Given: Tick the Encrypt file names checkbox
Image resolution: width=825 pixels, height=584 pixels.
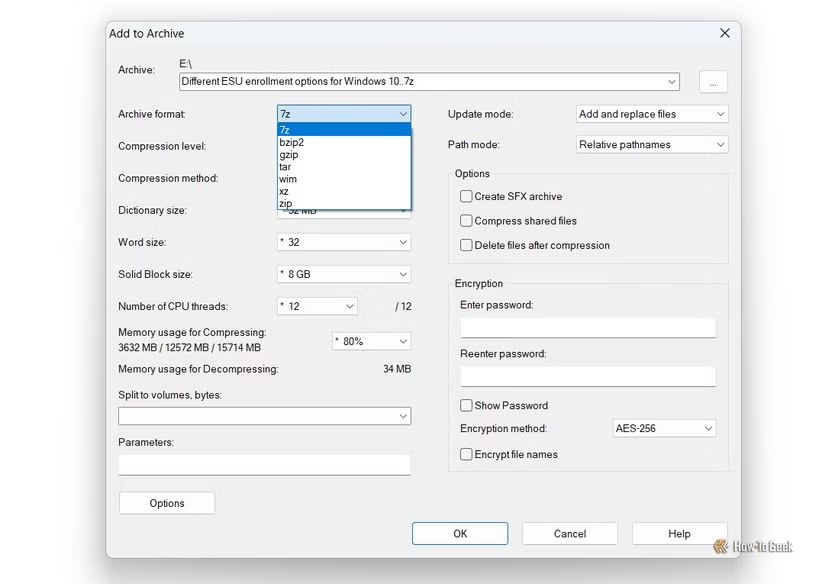Looking at the screenshot, I should (x=466, y=454).
